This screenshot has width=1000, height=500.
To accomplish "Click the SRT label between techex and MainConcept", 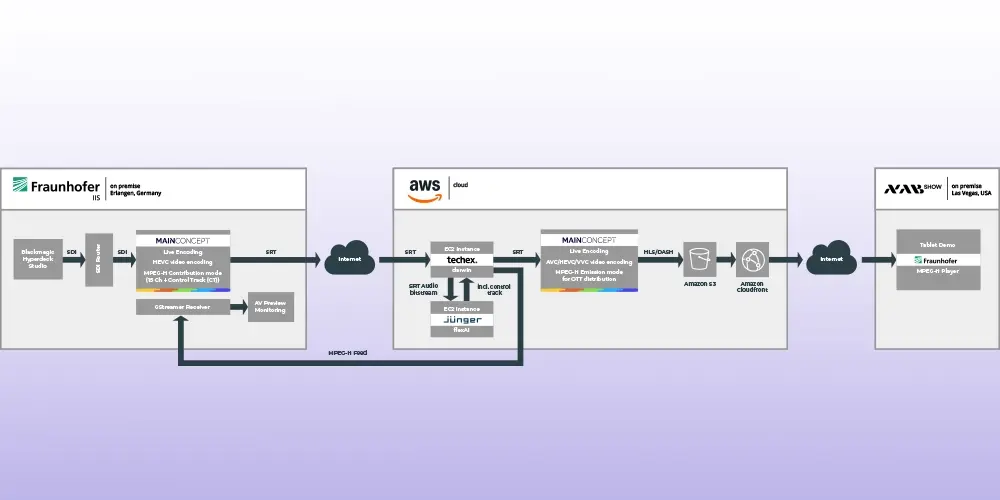I will [x=518, y=253].
